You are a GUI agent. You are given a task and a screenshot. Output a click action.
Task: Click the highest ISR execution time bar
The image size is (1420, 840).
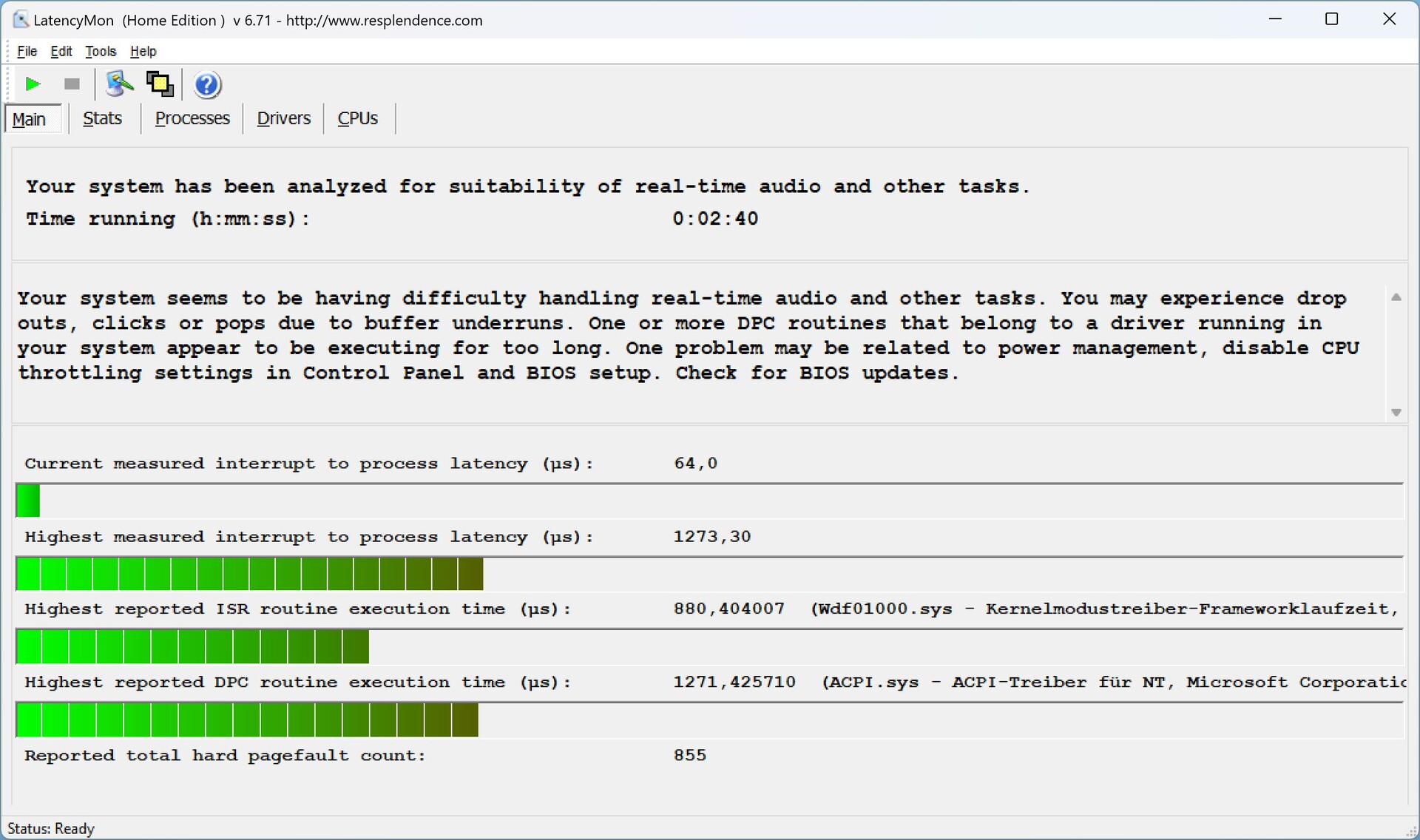192,647
